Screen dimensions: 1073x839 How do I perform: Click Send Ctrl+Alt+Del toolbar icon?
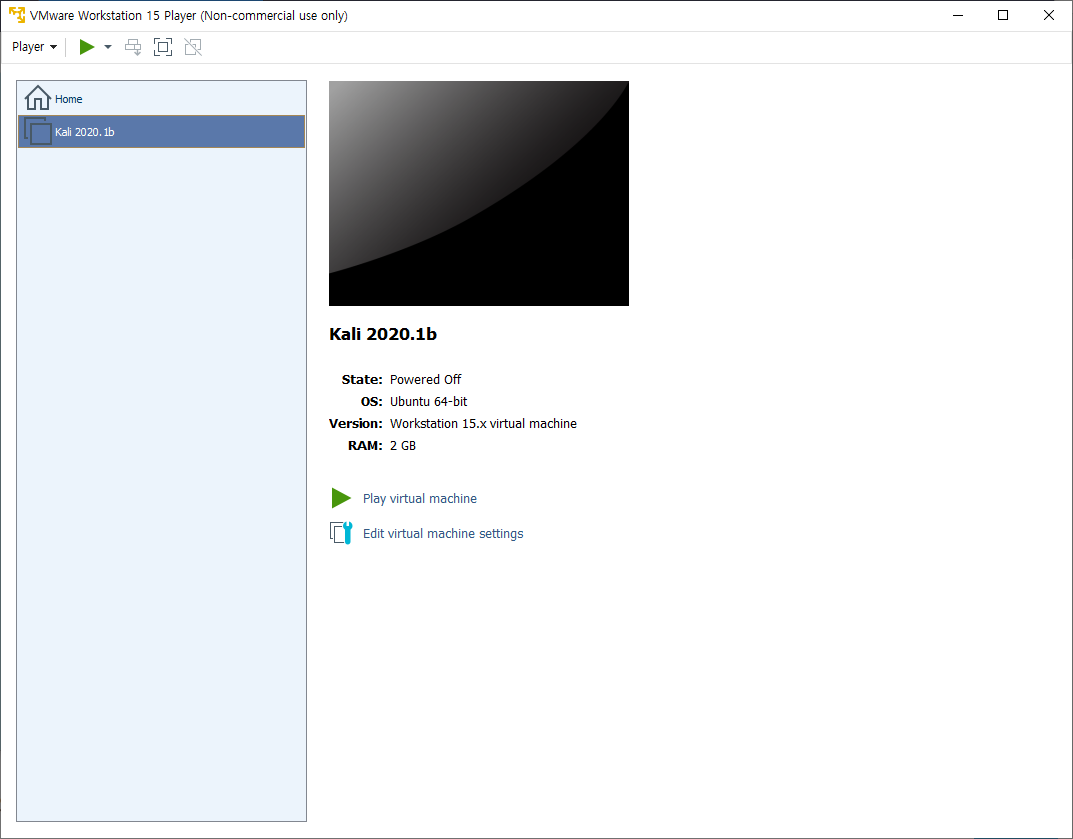pos(133,47)
